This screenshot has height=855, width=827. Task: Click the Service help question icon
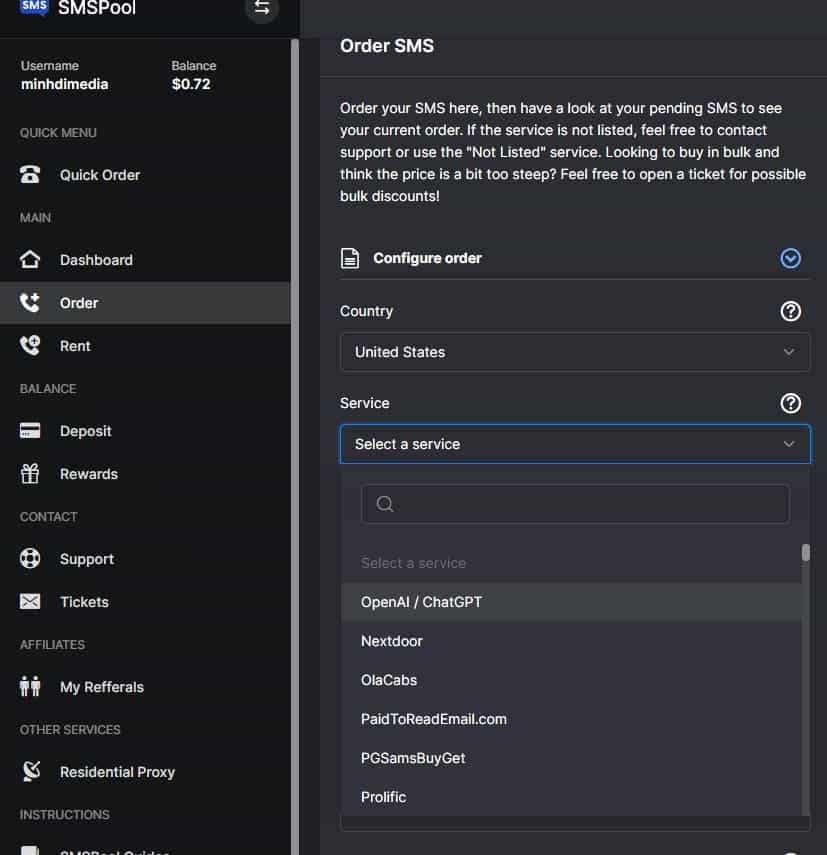790,404
